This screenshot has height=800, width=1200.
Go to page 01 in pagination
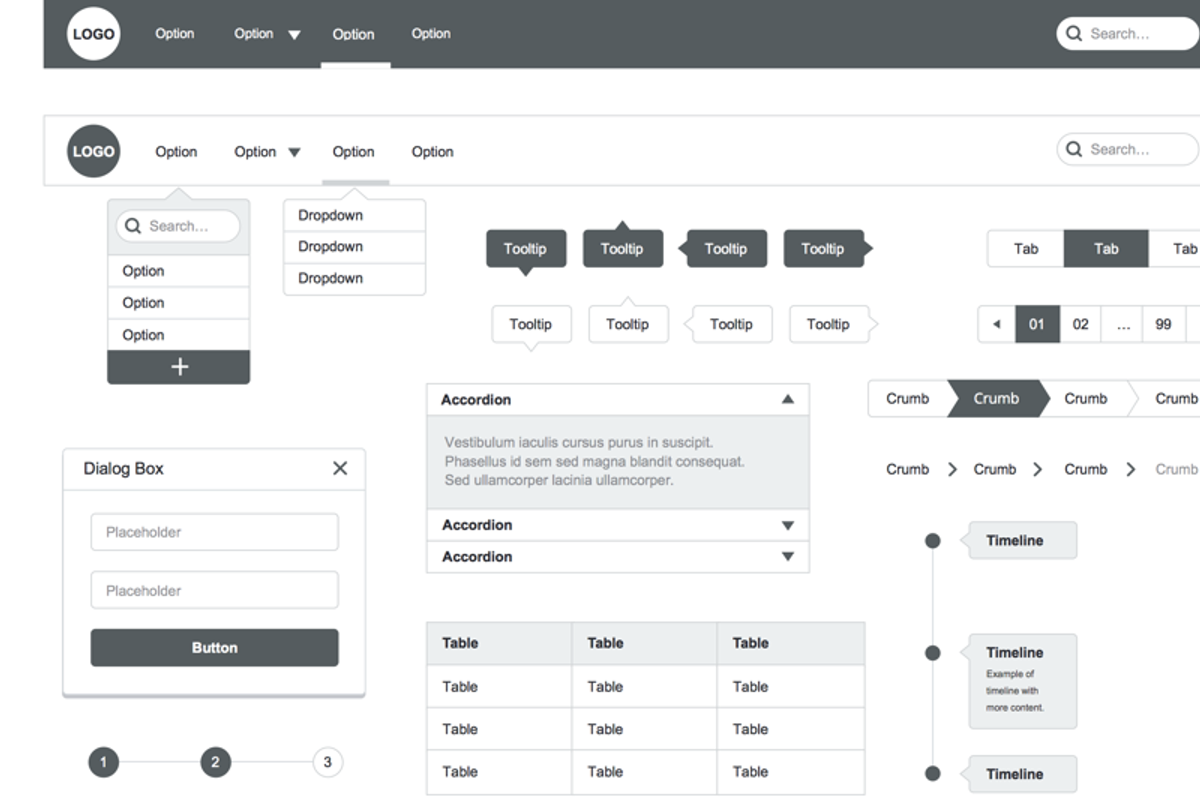[x=1037, y=324]
